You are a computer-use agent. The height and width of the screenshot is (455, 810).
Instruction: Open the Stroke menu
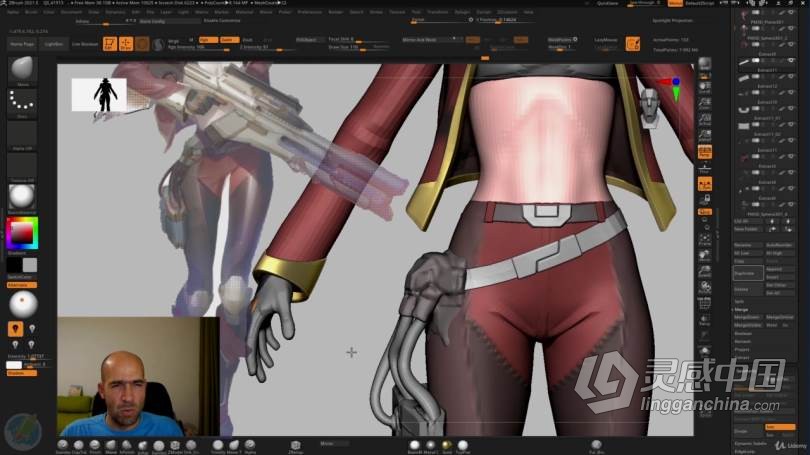coord(376,12)
